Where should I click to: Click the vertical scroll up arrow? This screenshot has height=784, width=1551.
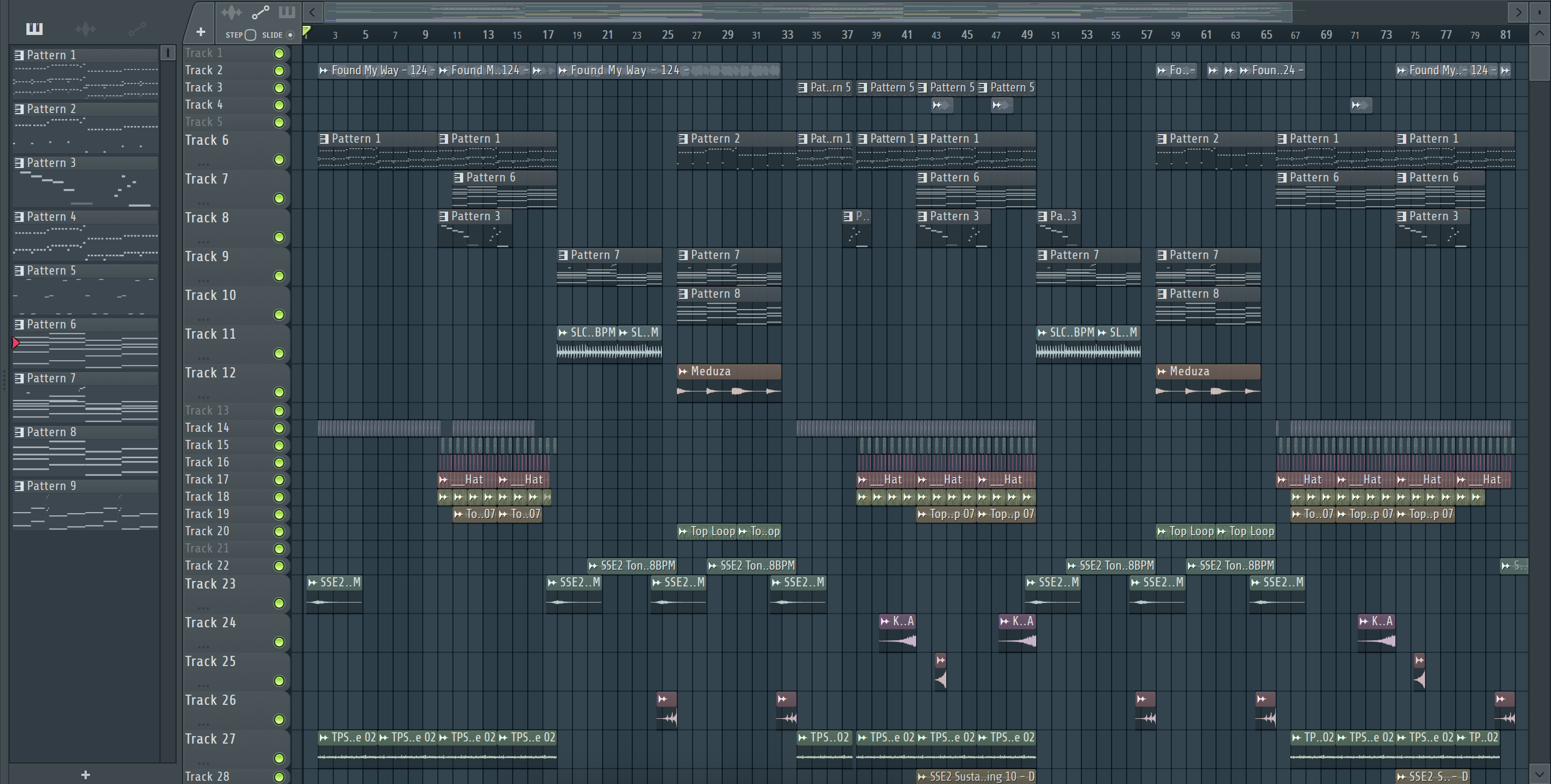coord(1539,34)
